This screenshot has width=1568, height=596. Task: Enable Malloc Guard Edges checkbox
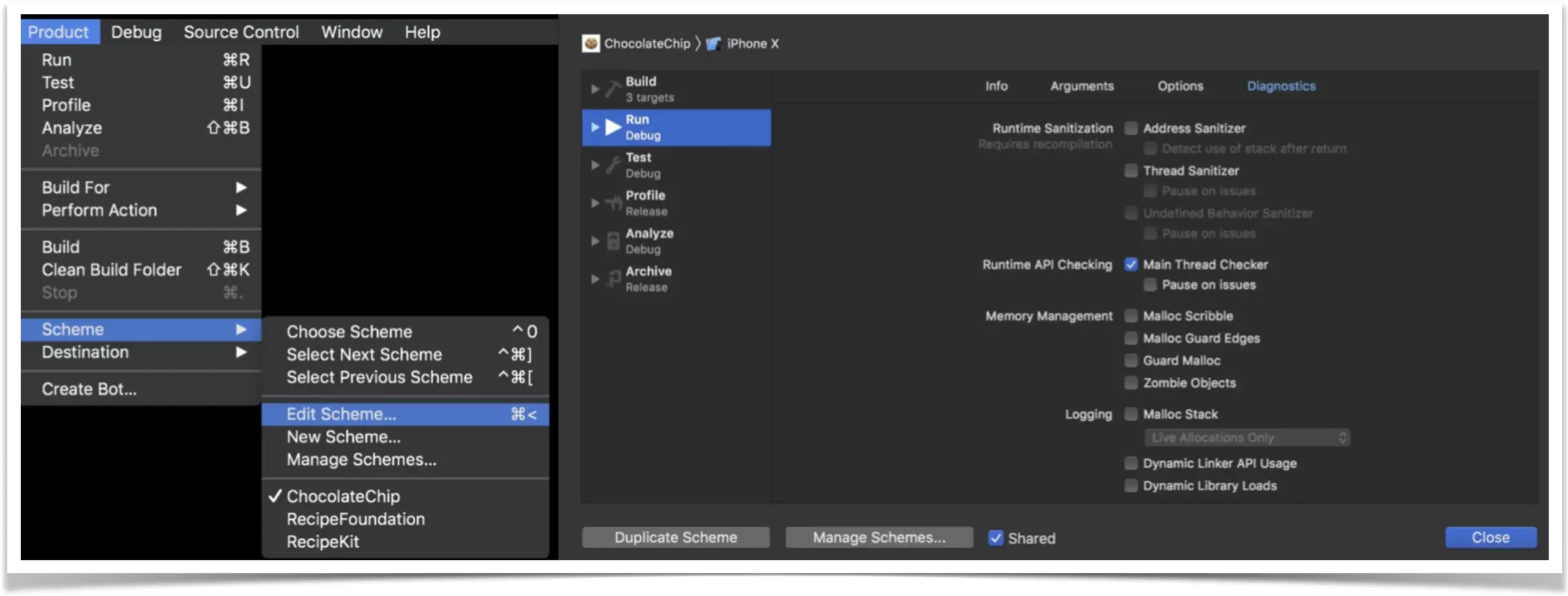(1131, 338)
